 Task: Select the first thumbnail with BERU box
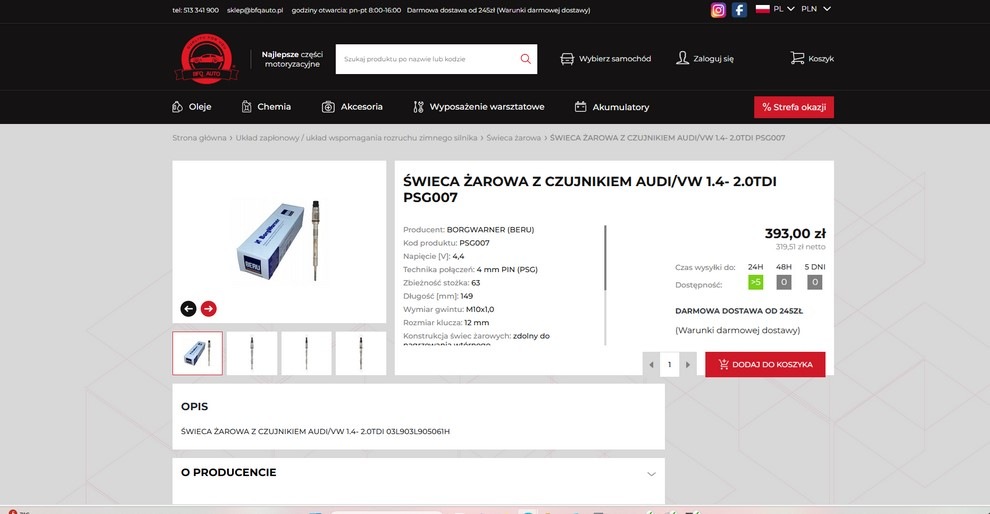(197, 353)
